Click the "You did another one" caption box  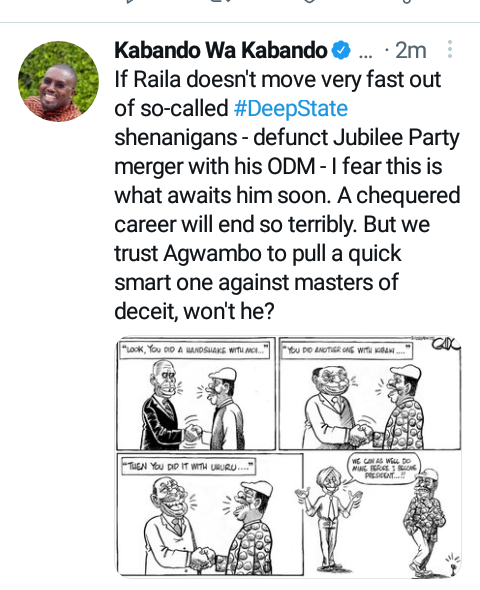point(346,350)
